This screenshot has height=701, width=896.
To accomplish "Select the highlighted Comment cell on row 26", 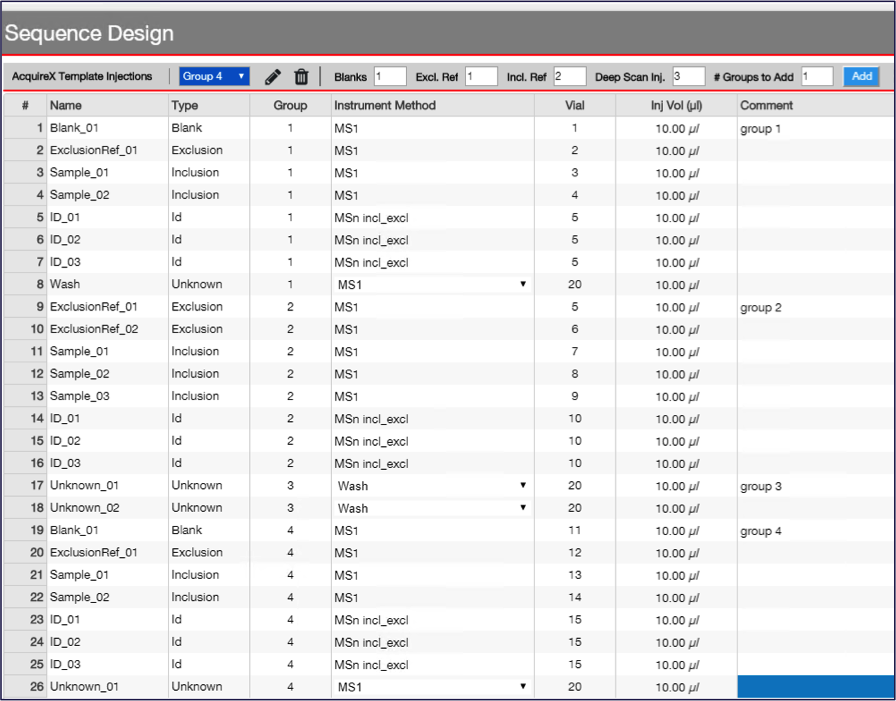I will (x=812, y=686).
